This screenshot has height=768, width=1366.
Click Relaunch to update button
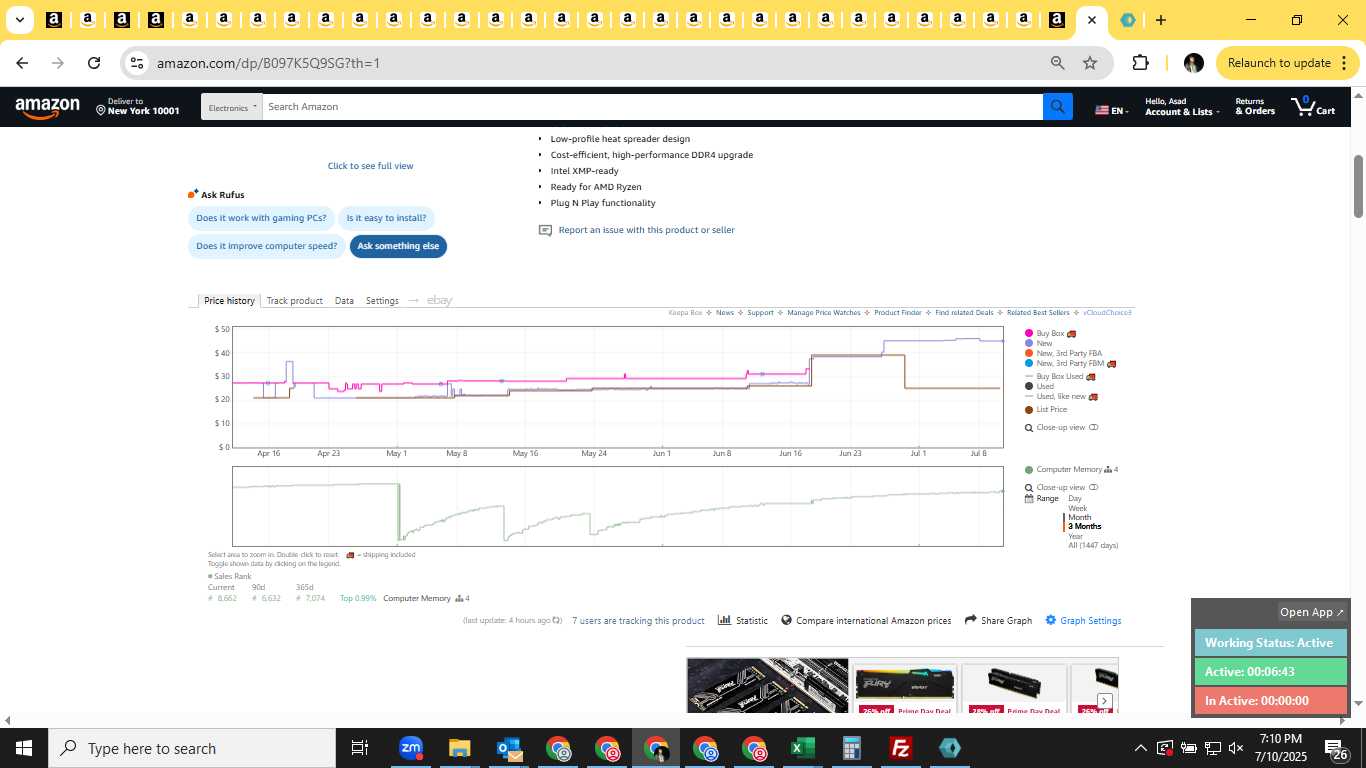click(1288, 63)
